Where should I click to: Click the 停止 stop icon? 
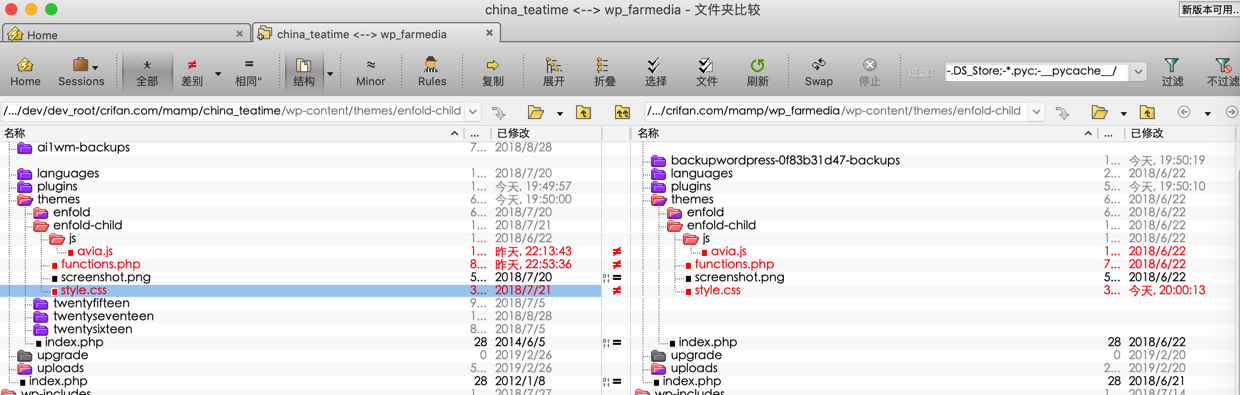coord(869,71)
